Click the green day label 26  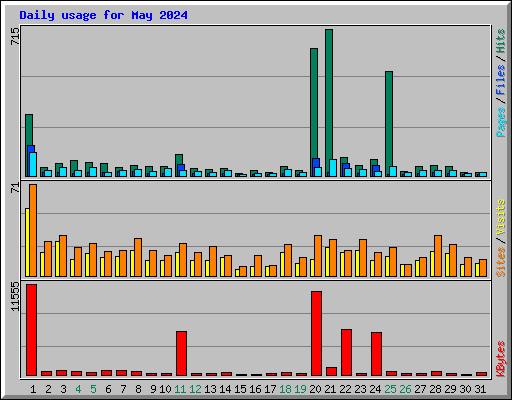pos(405,389)
